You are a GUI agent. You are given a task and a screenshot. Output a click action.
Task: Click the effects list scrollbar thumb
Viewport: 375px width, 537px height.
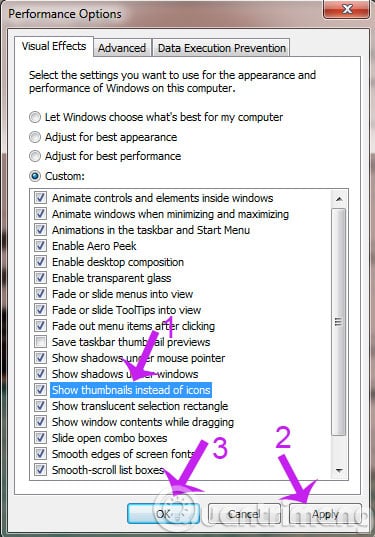point(339,321)
